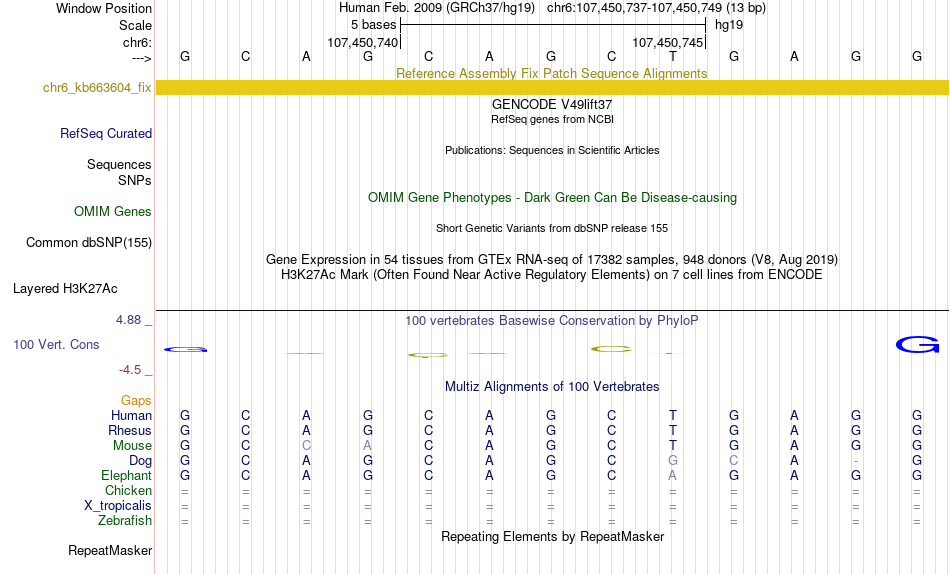Click the T base in reference sequence

(x=673, y=57)
